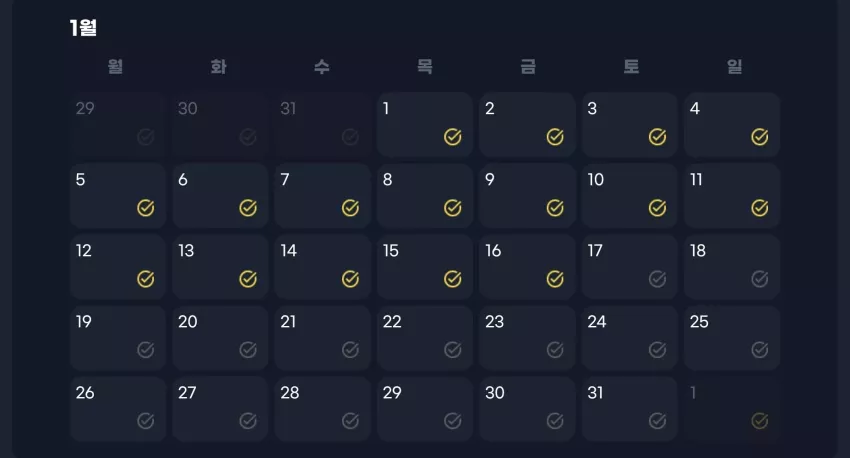Click the 일 weekday column header
This screenshot has width=850, height=458.
click(734, 67)
